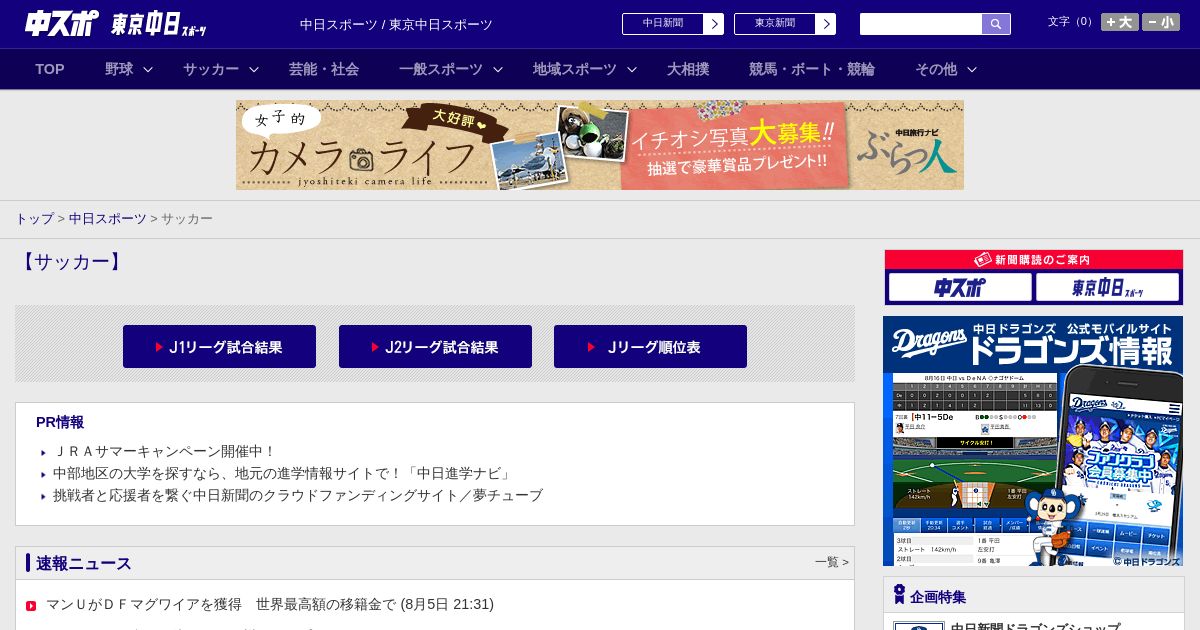Screen dimensions: 1200x630
Task: Click the 東京中日スポーツ logo in header
Action: point(159,24)
